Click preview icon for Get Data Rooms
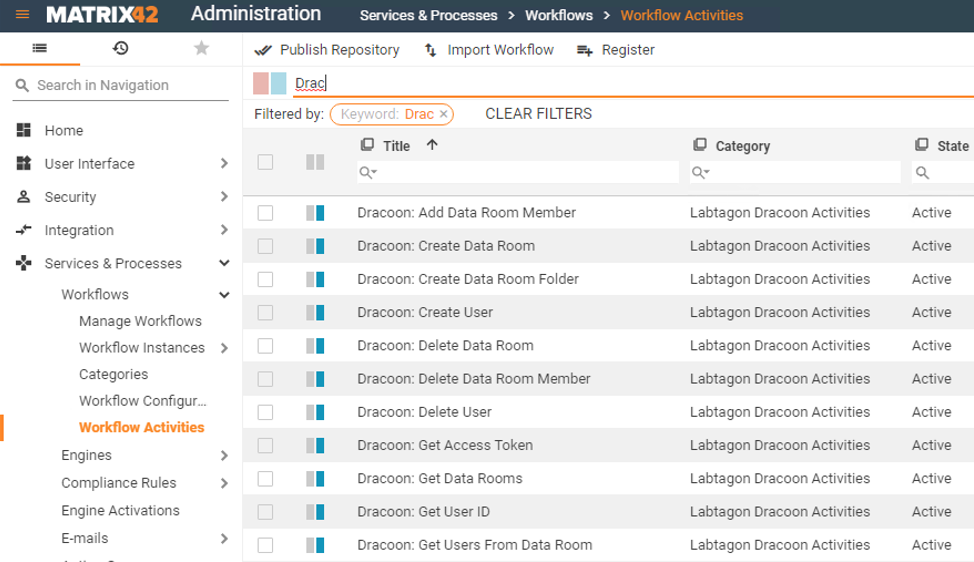 (315, 479)
